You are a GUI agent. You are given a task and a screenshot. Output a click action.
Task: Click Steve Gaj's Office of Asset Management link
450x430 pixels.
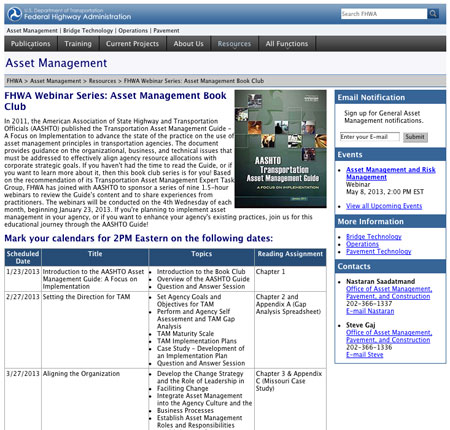tap(389, 336)
